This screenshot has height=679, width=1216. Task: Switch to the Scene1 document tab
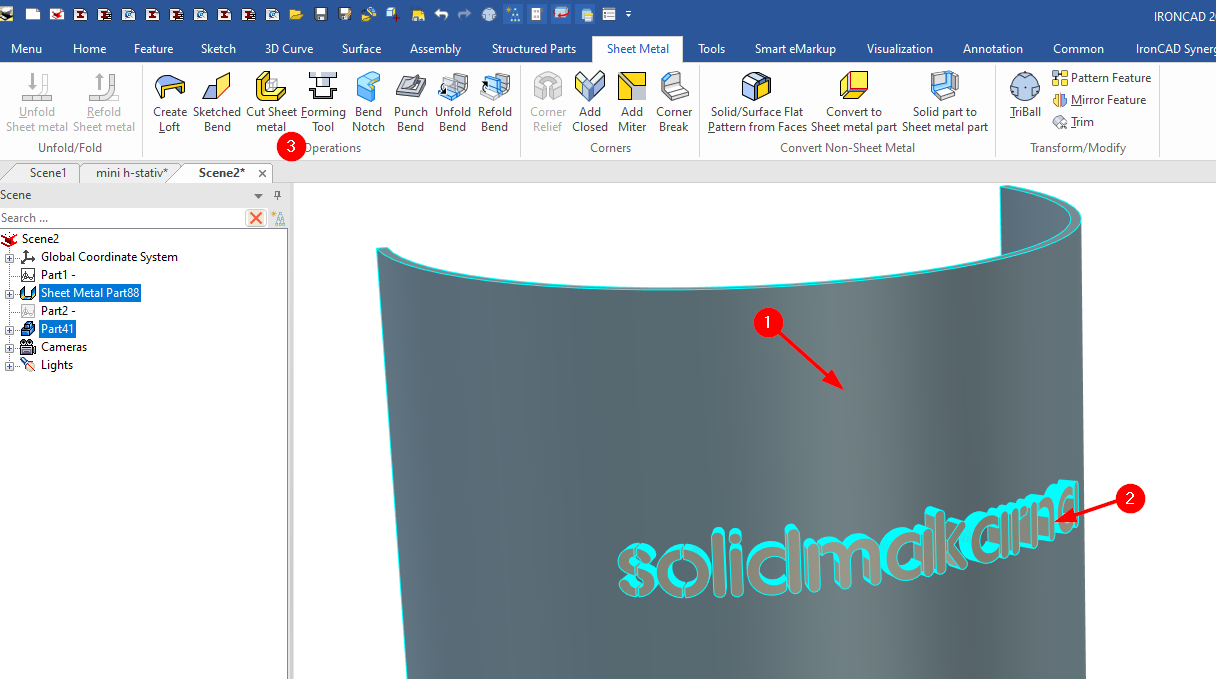tap(48, 173)
